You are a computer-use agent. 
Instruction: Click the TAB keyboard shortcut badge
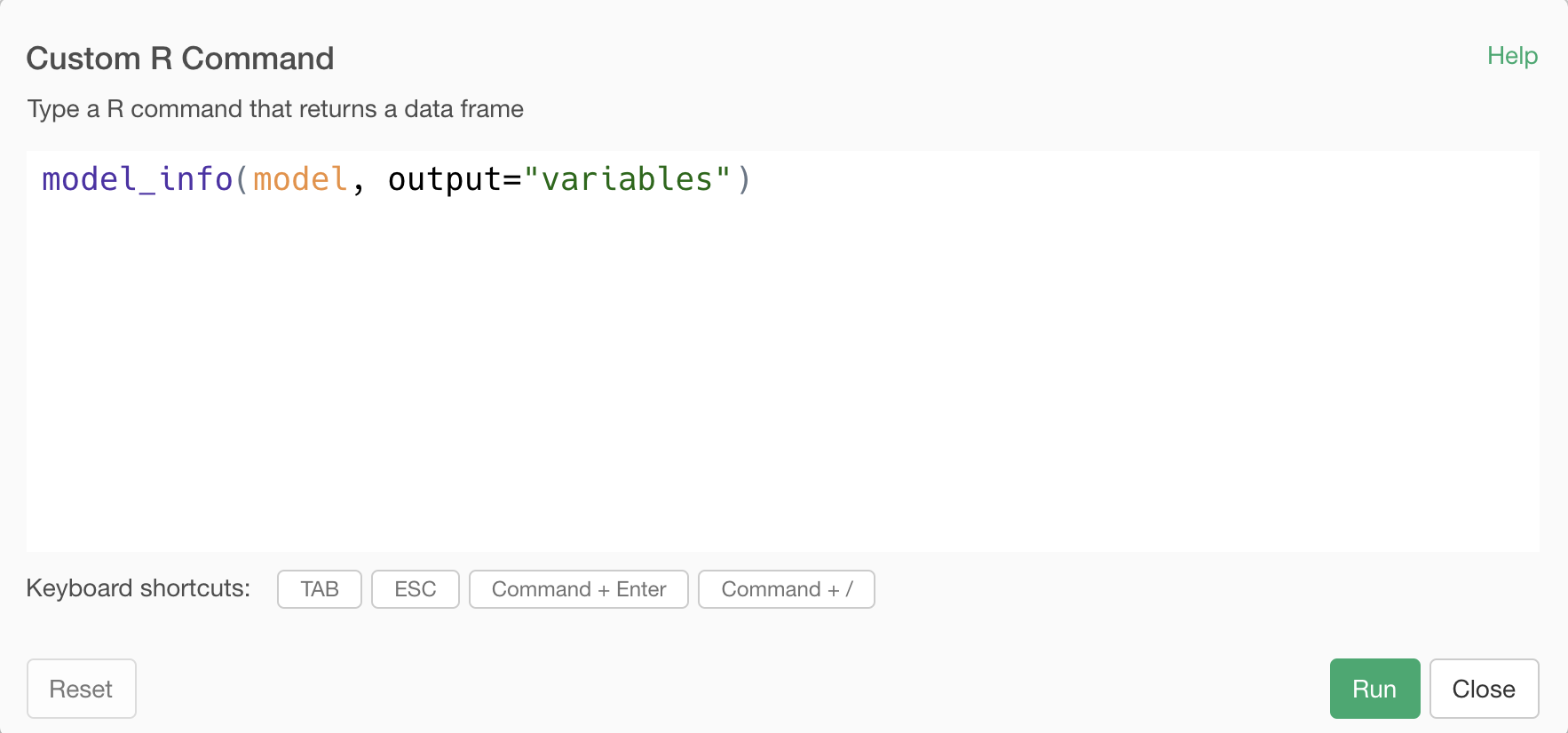point(320,589)
